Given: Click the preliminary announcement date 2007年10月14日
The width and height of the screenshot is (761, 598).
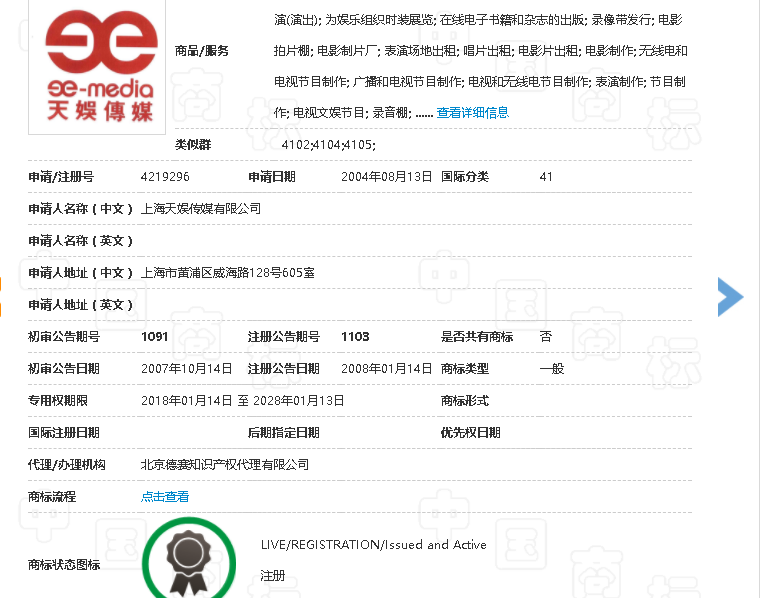Looking at the screenshot, I should 186,369.
